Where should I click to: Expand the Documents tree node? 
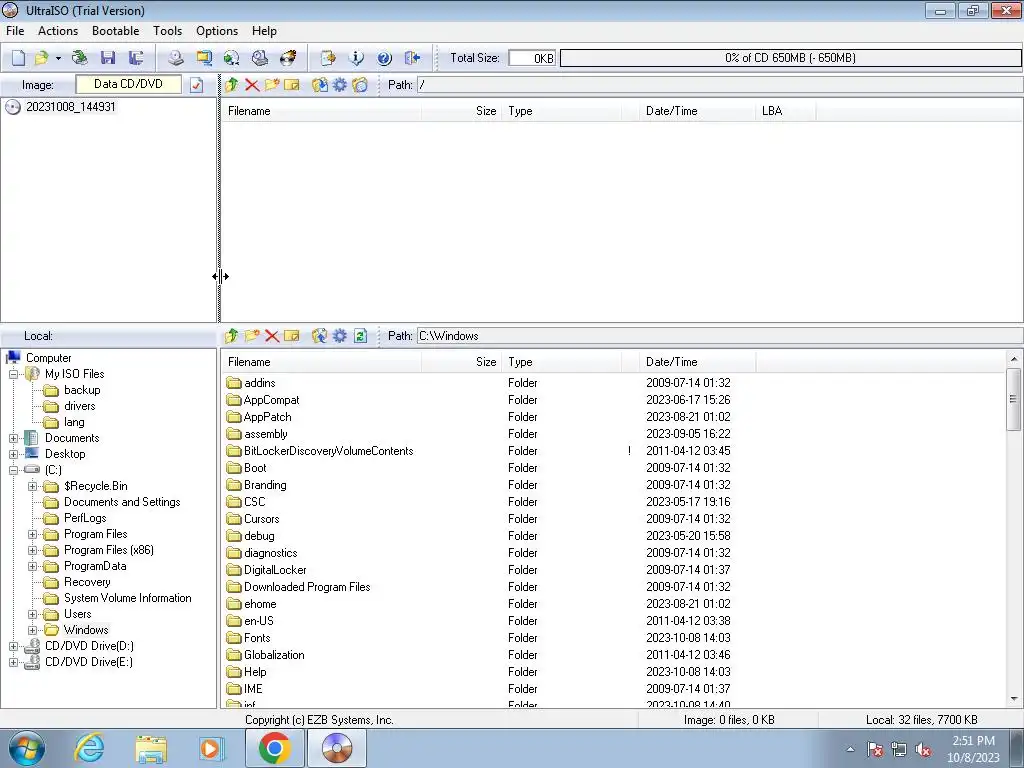coord(13,438)
